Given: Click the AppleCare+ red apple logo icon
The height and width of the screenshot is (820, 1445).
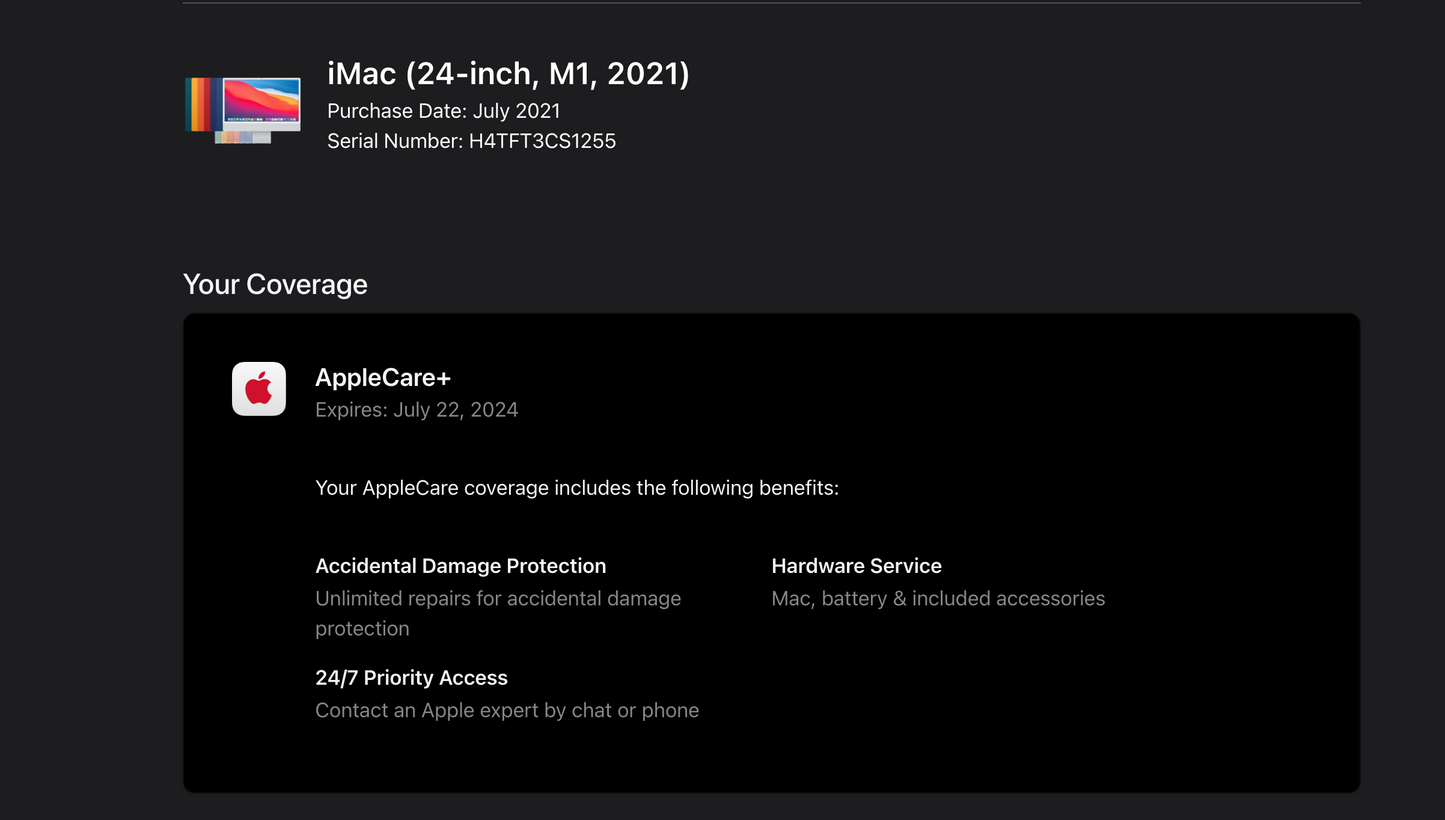Looking at the screenshot, I should [259, 389].
